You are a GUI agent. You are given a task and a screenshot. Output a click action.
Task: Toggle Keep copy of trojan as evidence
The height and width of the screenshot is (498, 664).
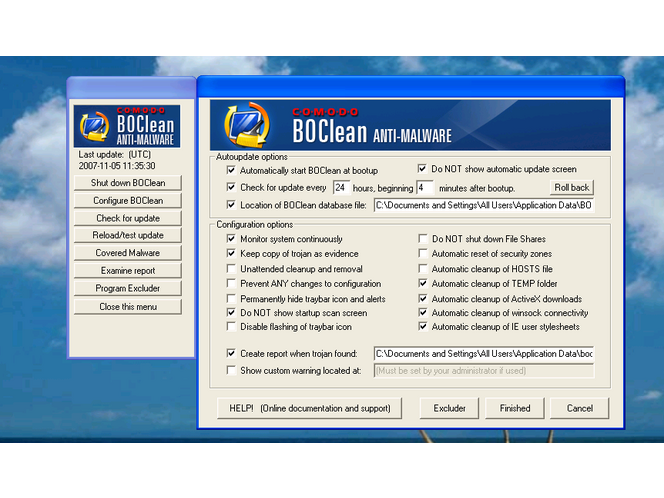(x=231, y=253)
